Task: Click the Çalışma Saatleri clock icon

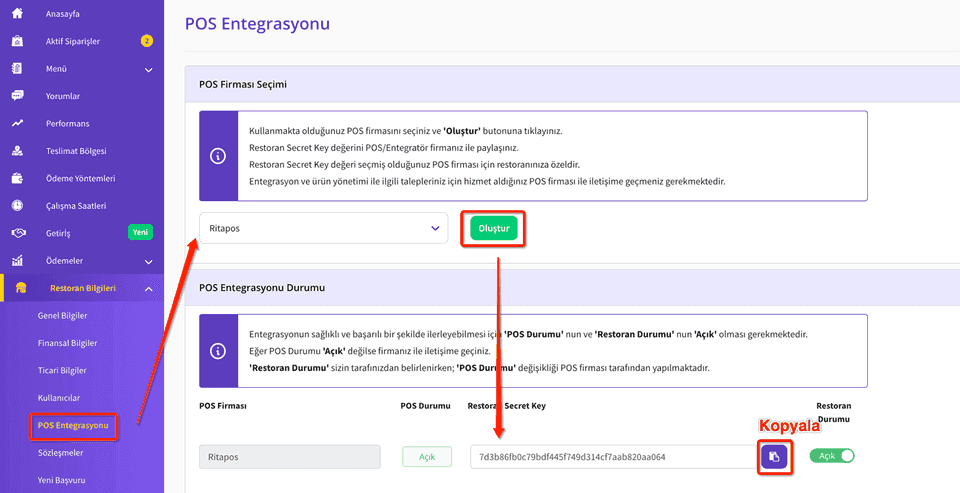Action: click(x=17, y=206)
